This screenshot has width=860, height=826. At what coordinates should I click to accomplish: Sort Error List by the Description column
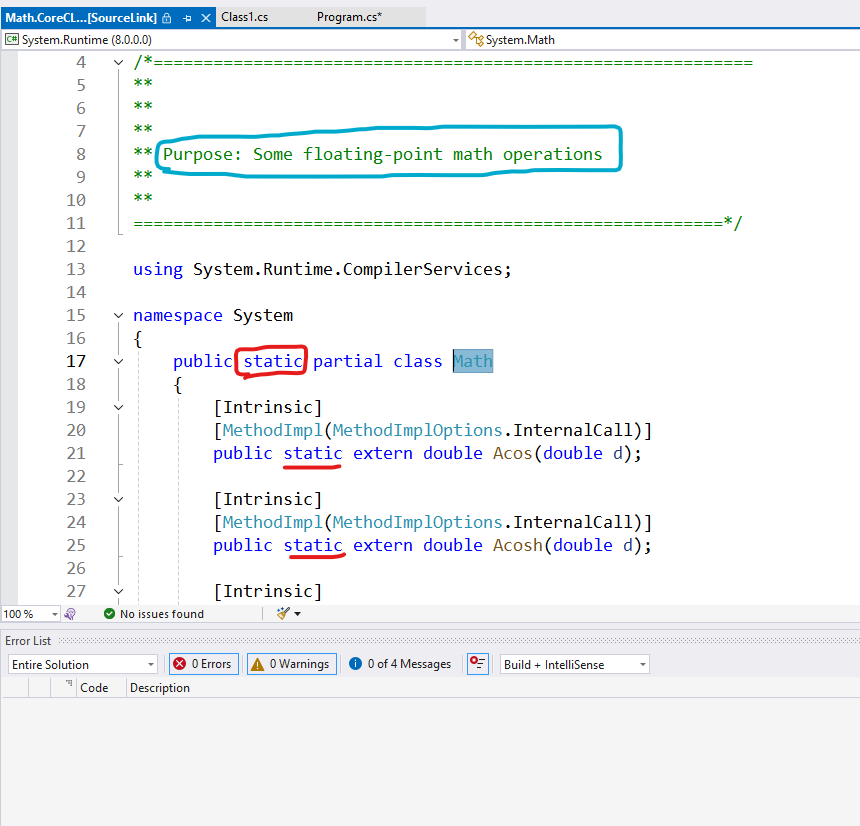pyautogui.click(x=160, y=688)
